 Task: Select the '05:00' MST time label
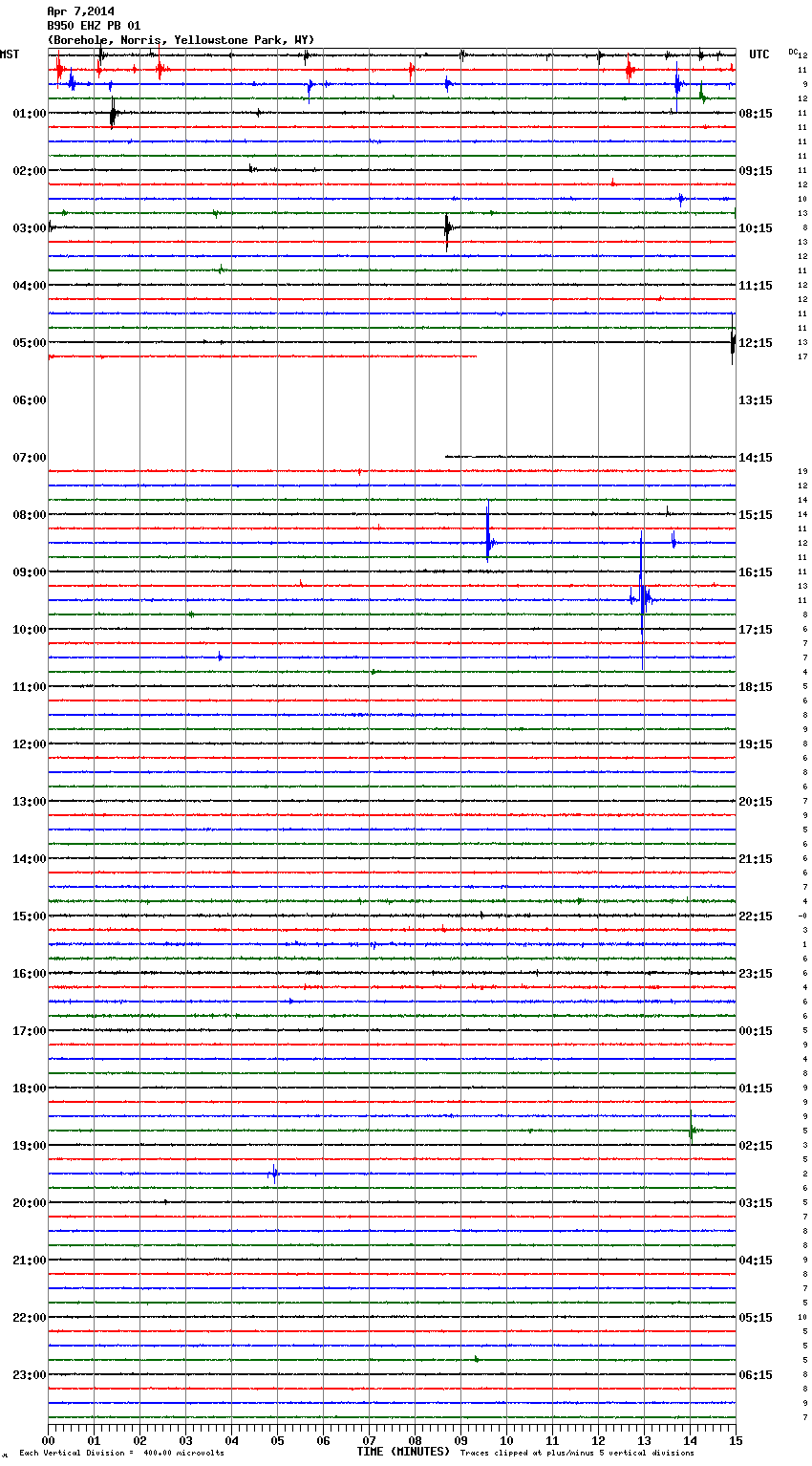point(30,343)
